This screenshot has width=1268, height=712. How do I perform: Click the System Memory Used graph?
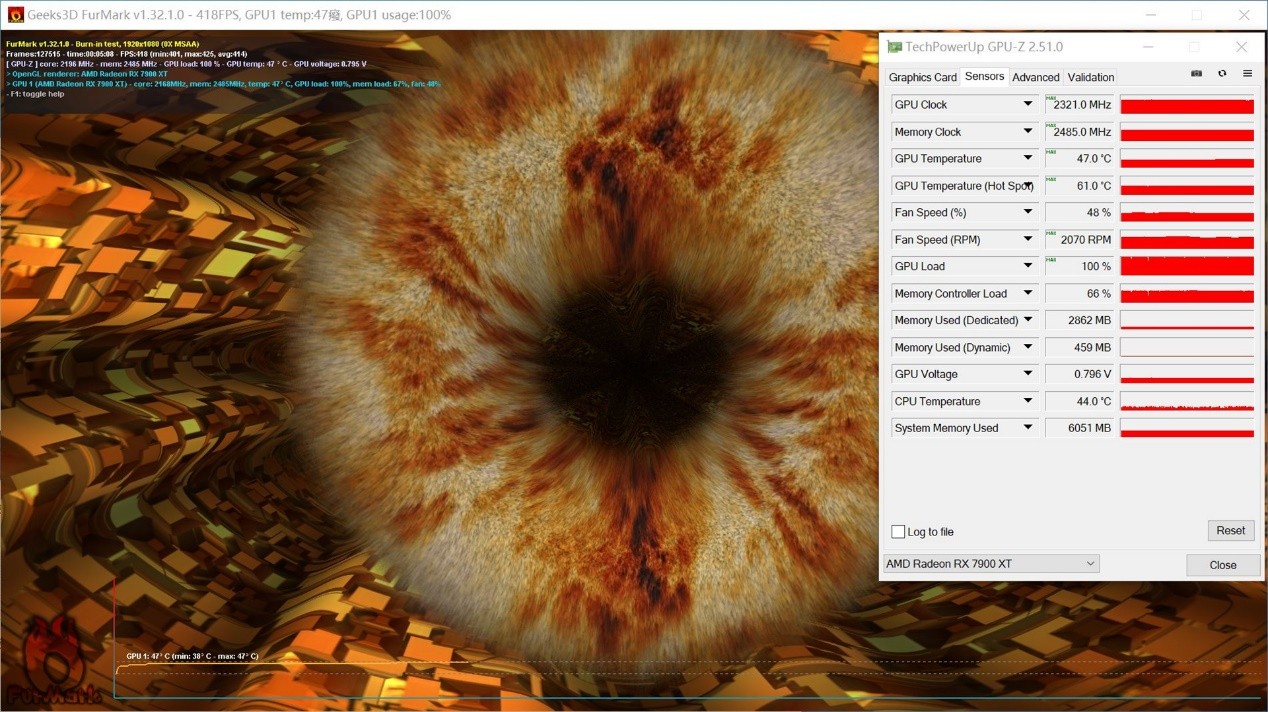tap(1187, 428)
